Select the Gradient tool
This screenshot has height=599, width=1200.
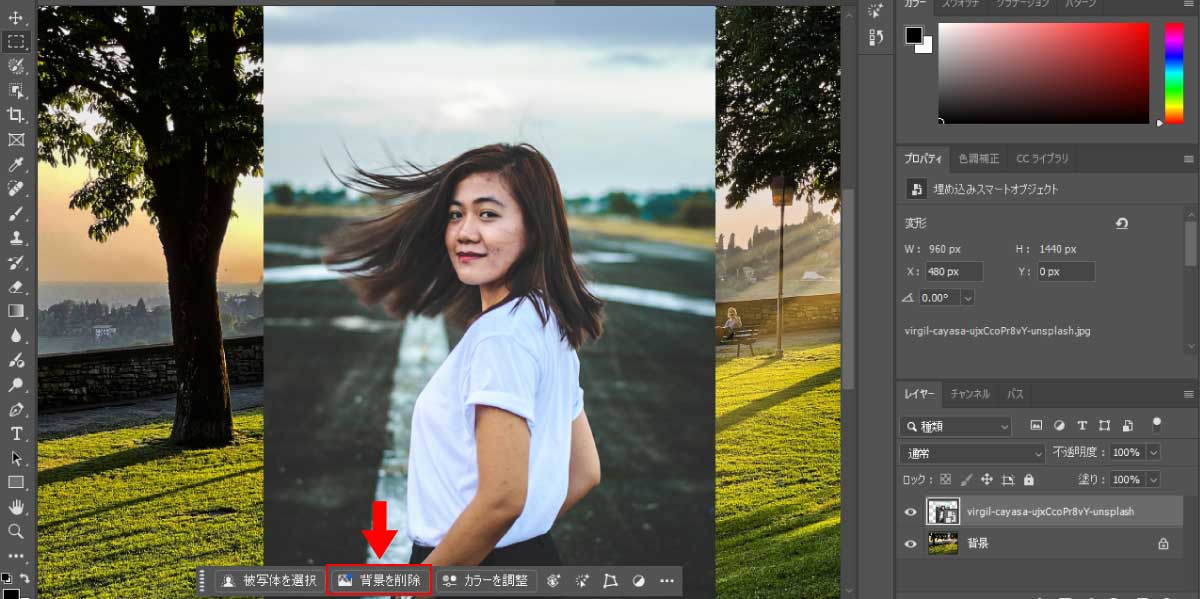[x=16, y=311]
